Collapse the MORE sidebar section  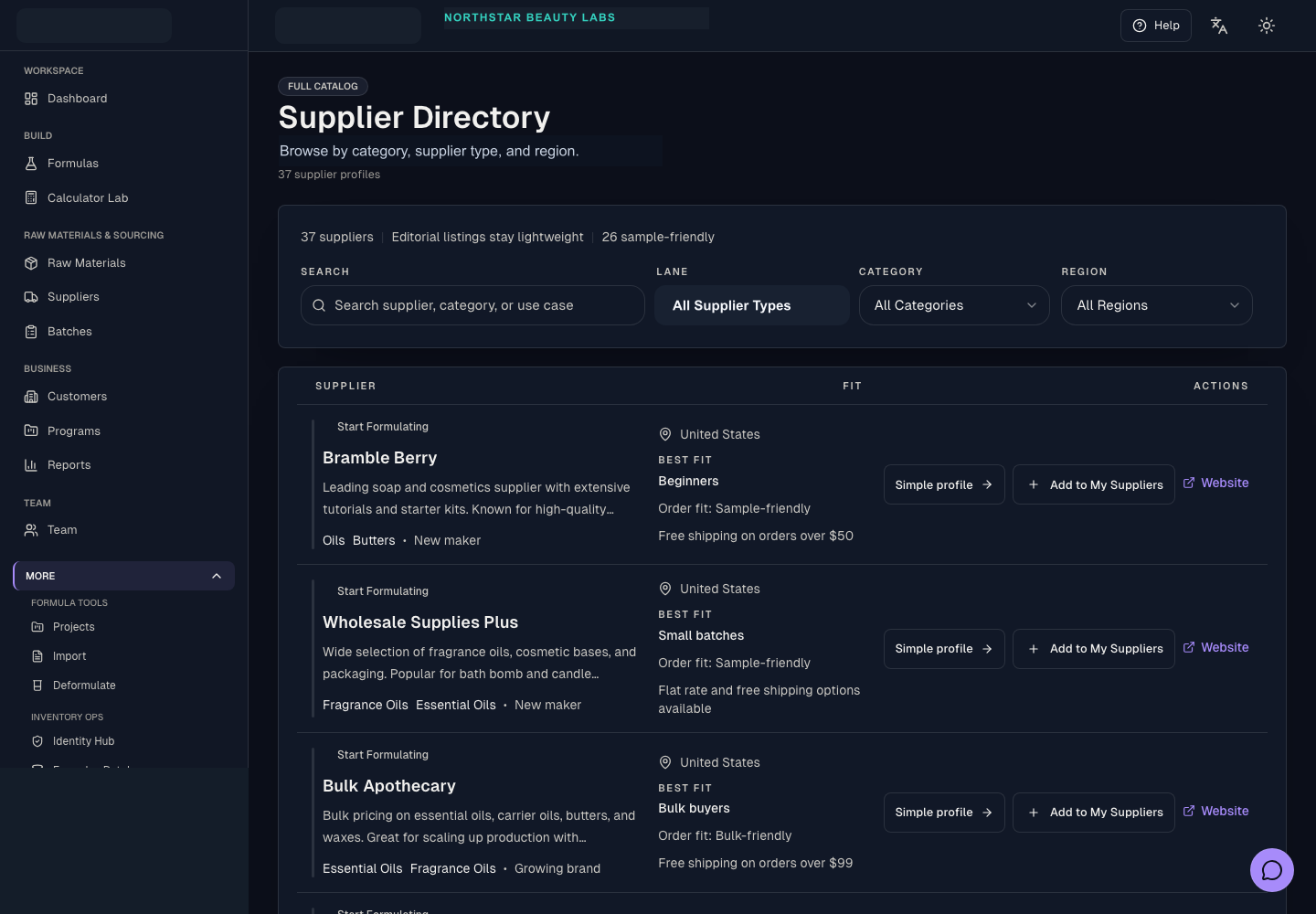point(216,576)
